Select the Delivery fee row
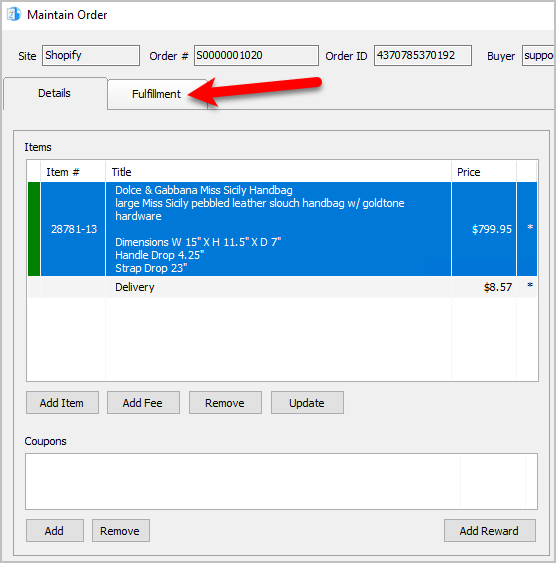556x563 pixels. pyautogui.click(x=282, y=287)
